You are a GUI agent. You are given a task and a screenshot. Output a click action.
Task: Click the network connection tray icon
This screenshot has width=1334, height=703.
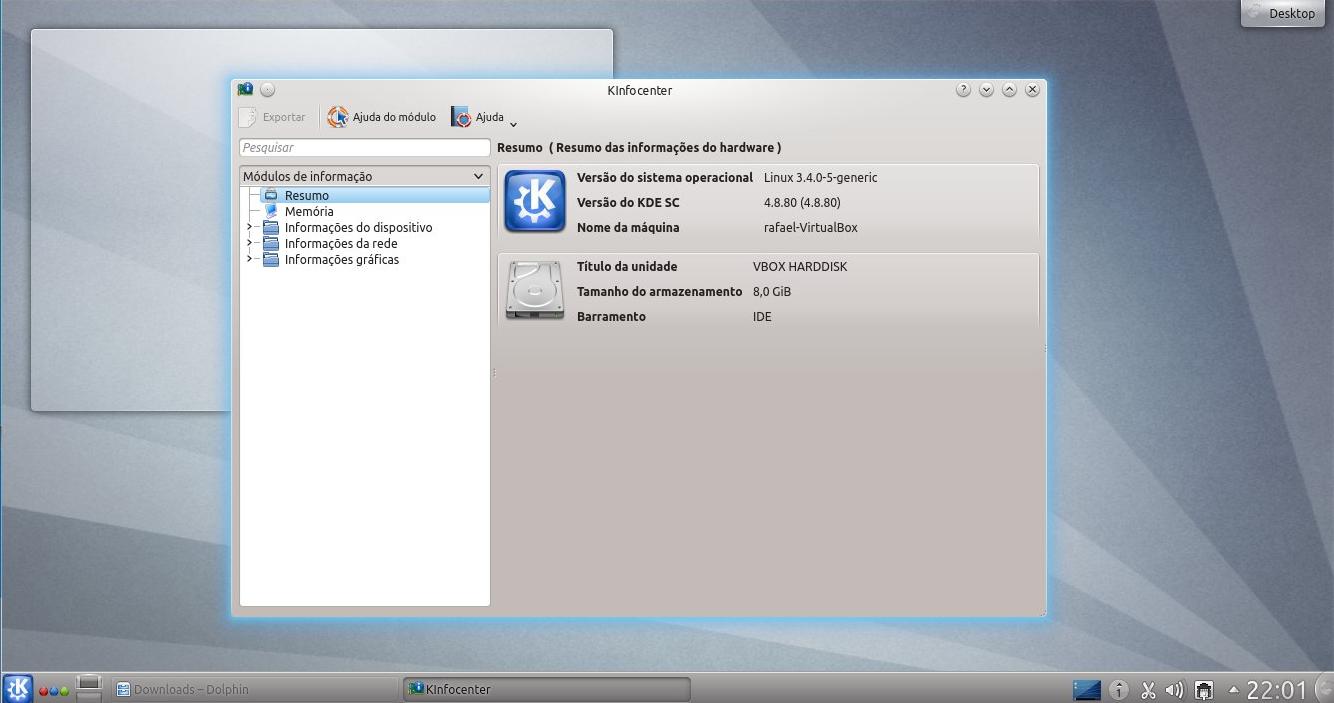pos(1204,690)
